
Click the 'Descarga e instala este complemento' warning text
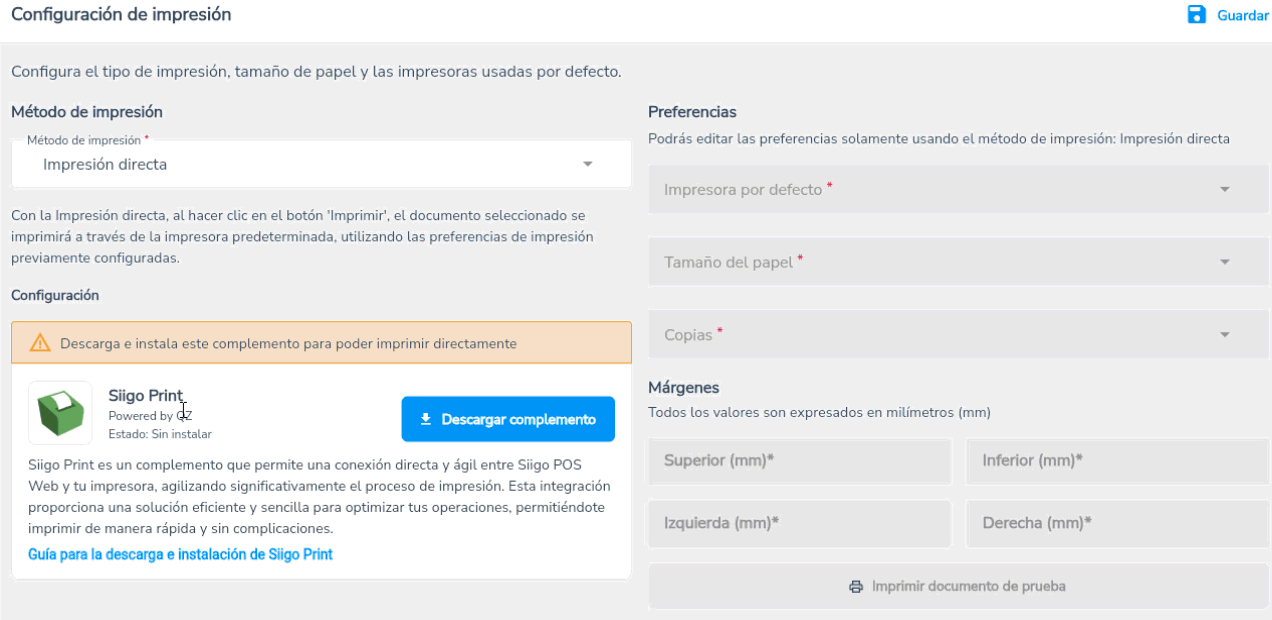click(x=288, y=343)
